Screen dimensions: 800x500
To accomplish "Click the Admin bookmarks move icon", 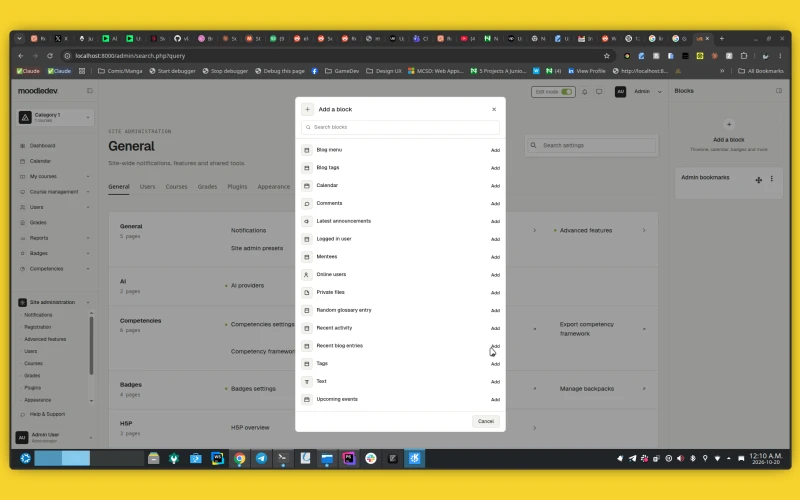I will [x=759, y=180].
